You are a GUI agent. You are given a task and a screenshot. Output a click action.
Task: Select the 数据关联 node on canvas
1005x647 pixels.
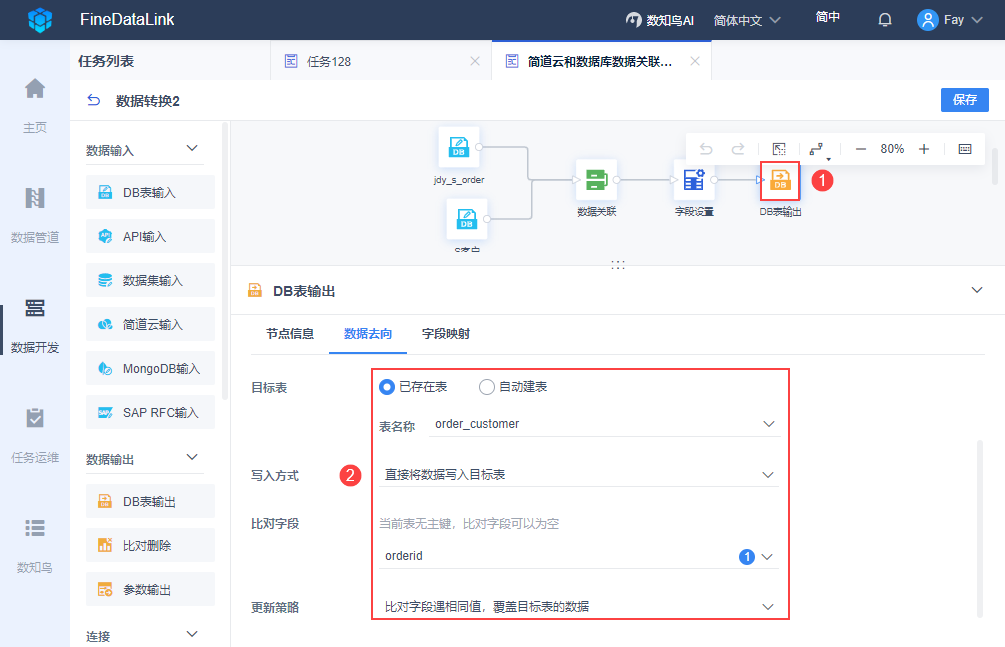click(597, 180)
